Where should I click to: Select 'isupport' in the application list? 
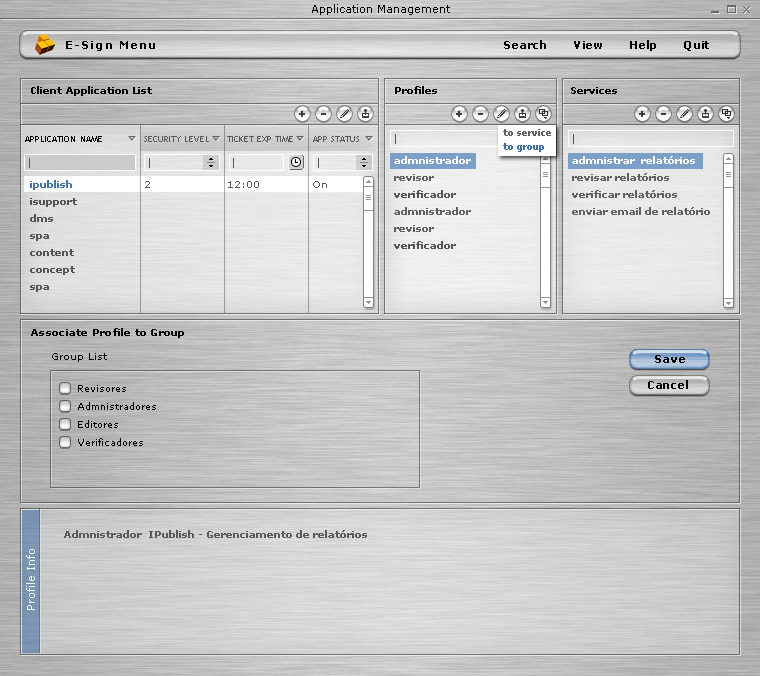[53, 202]
